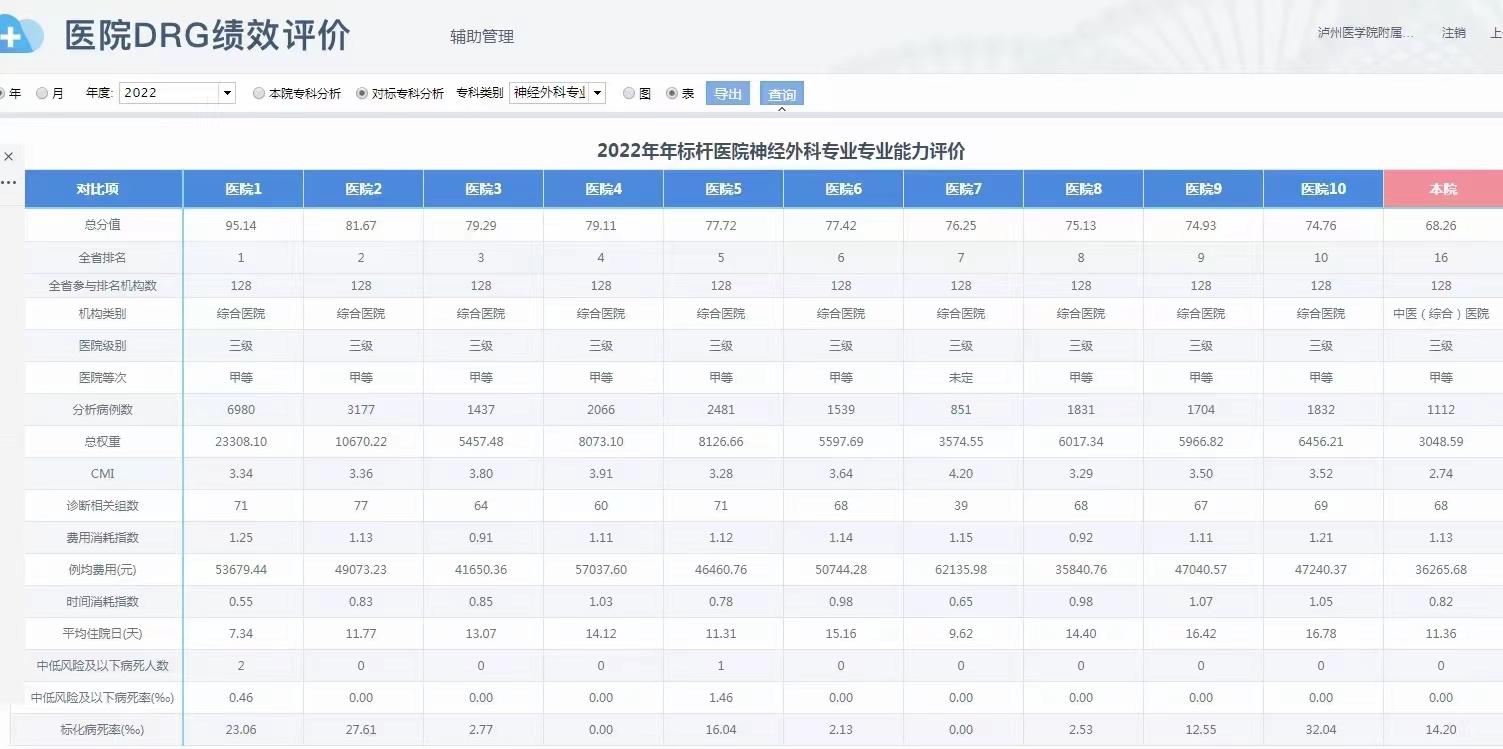Click the blue cloud medical logo icon
The width and height of the screenshot is (1503, 749).
tap(20, 36)
